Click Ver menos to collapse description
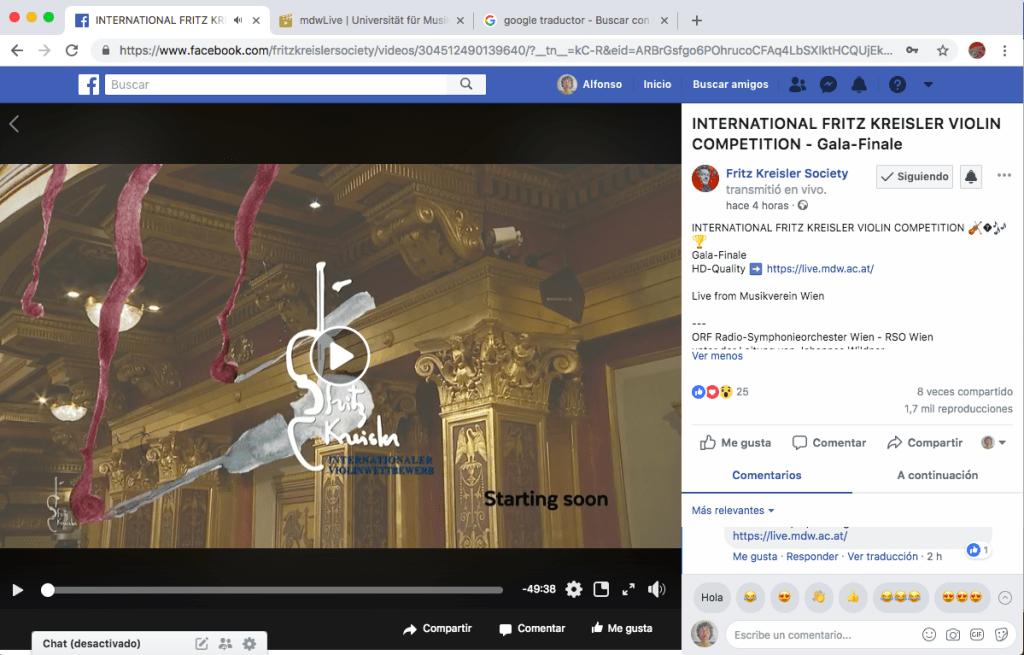 (x=717, y=356)
